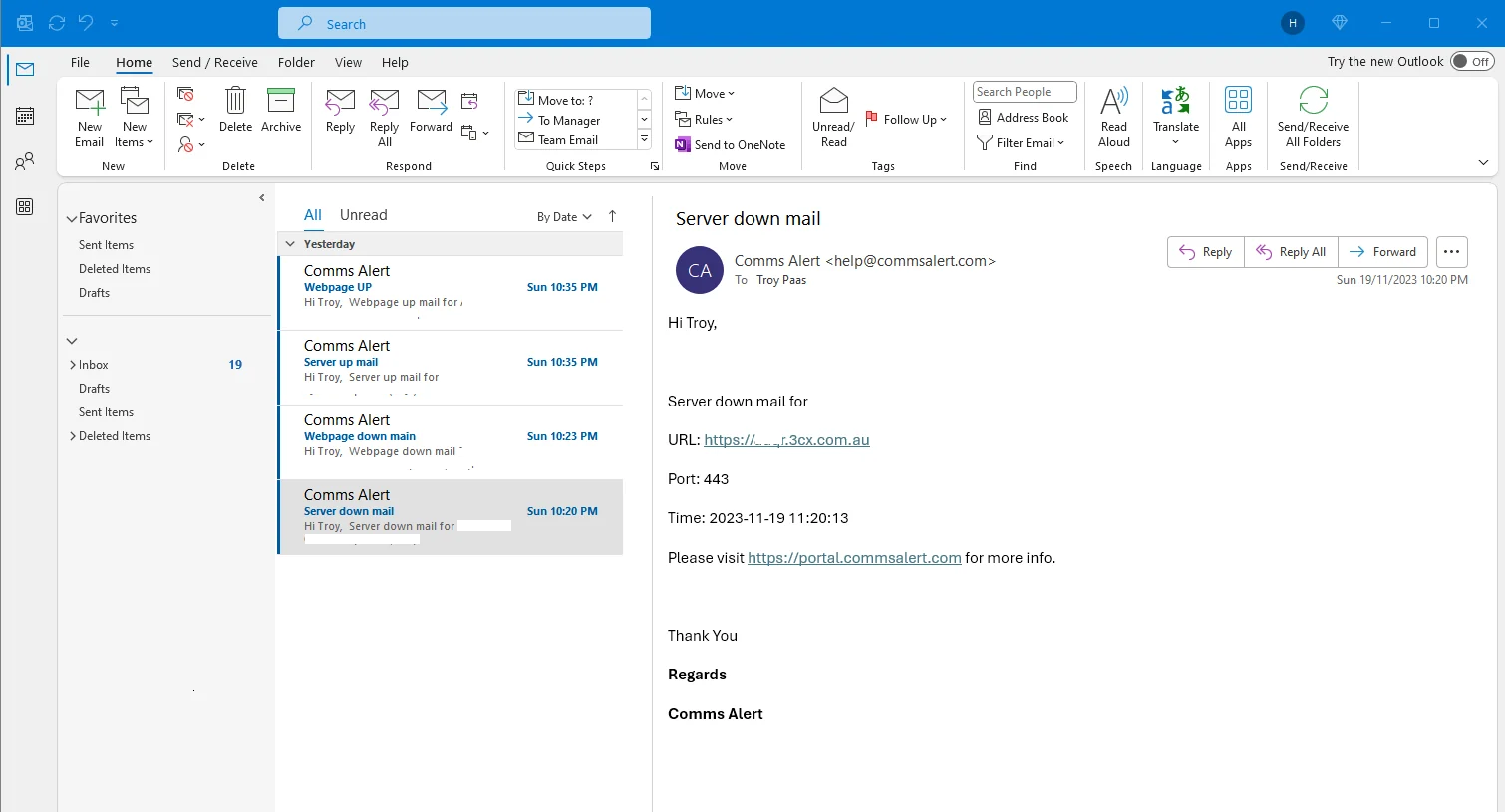Open the By Date sort dropdown

pyautogui.click(x=564, y=217)
